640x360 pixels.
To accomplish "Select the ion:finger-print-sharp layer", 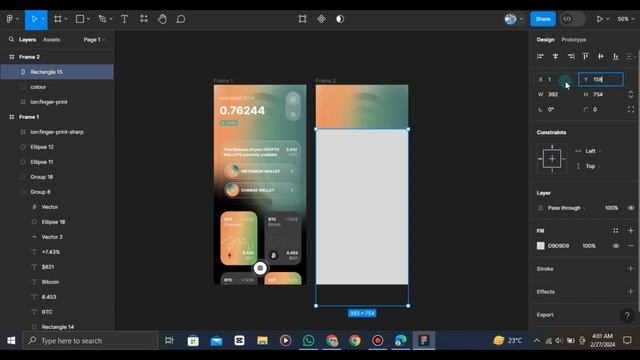I will point(57,132).
